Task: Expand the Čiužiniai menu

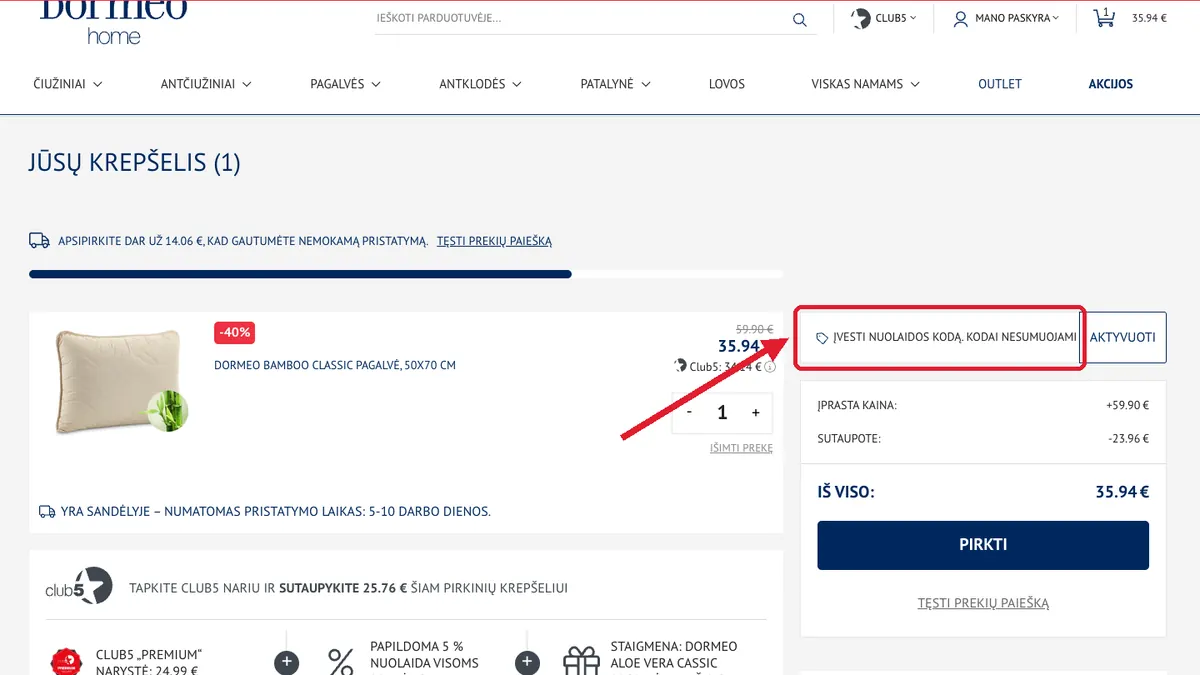Action: 68,84
